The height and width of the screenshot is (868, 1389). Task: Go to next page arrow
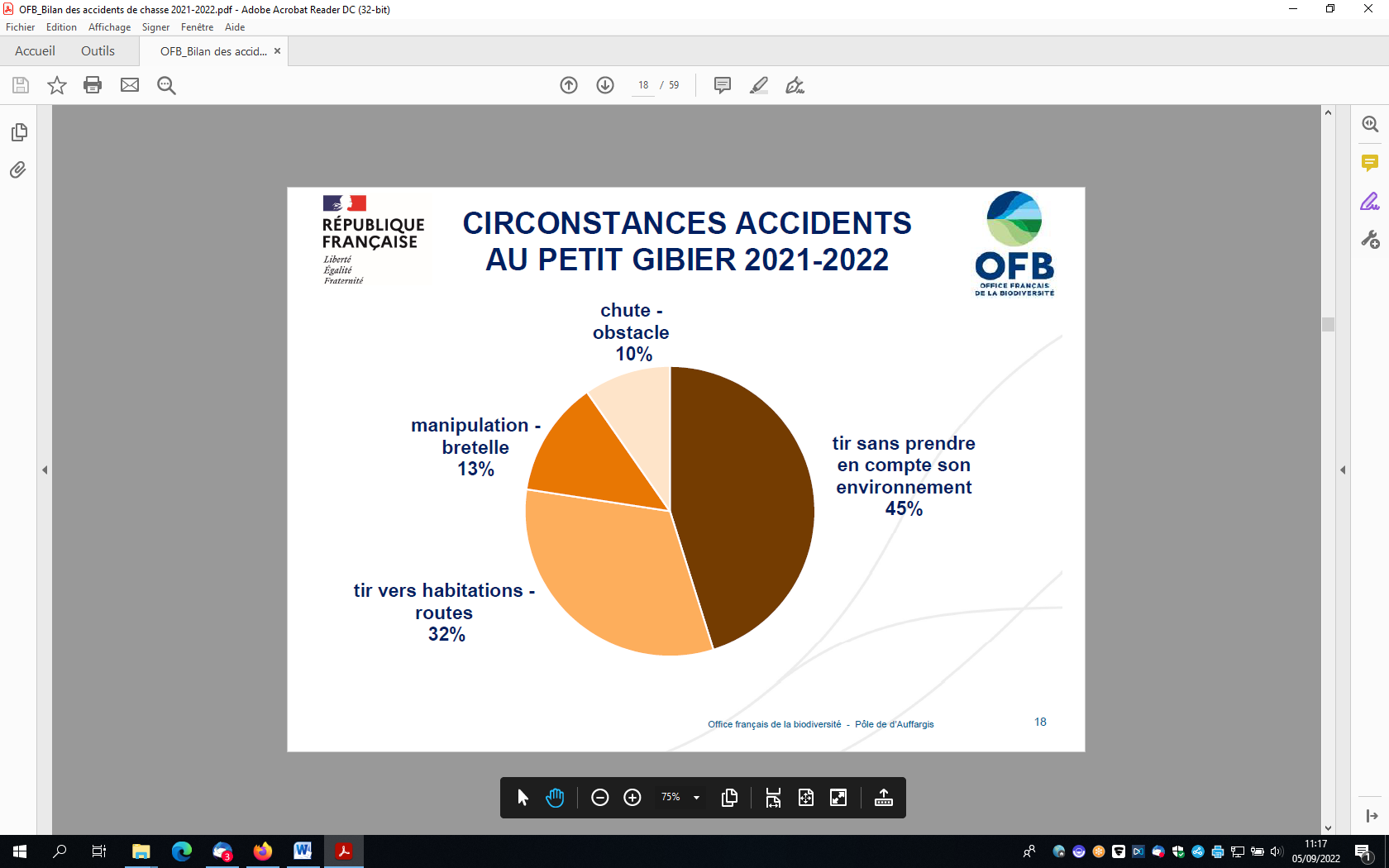click(x=605, y=85)
